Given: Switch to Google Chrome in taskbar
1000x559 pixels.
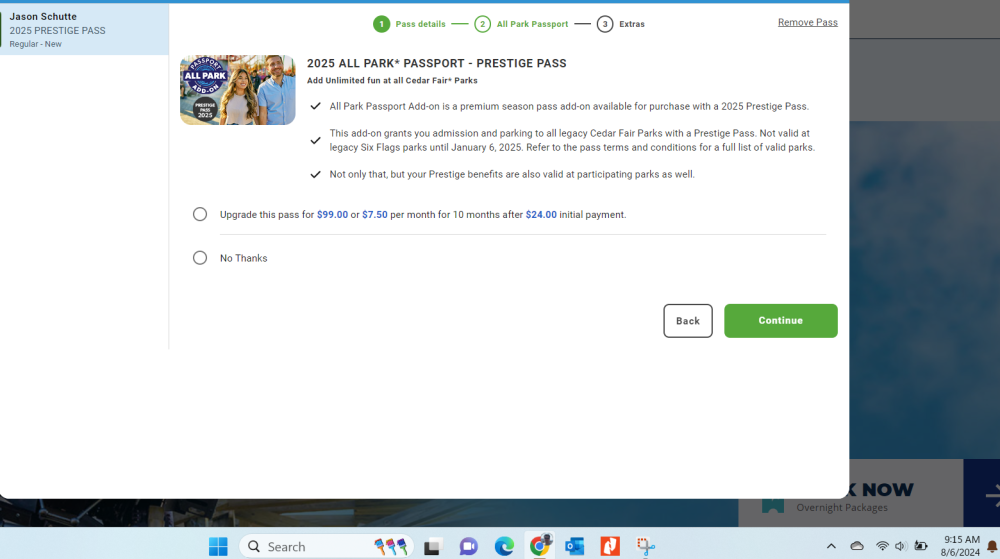Looking at the screenshot, I should (x=540, y=546).
